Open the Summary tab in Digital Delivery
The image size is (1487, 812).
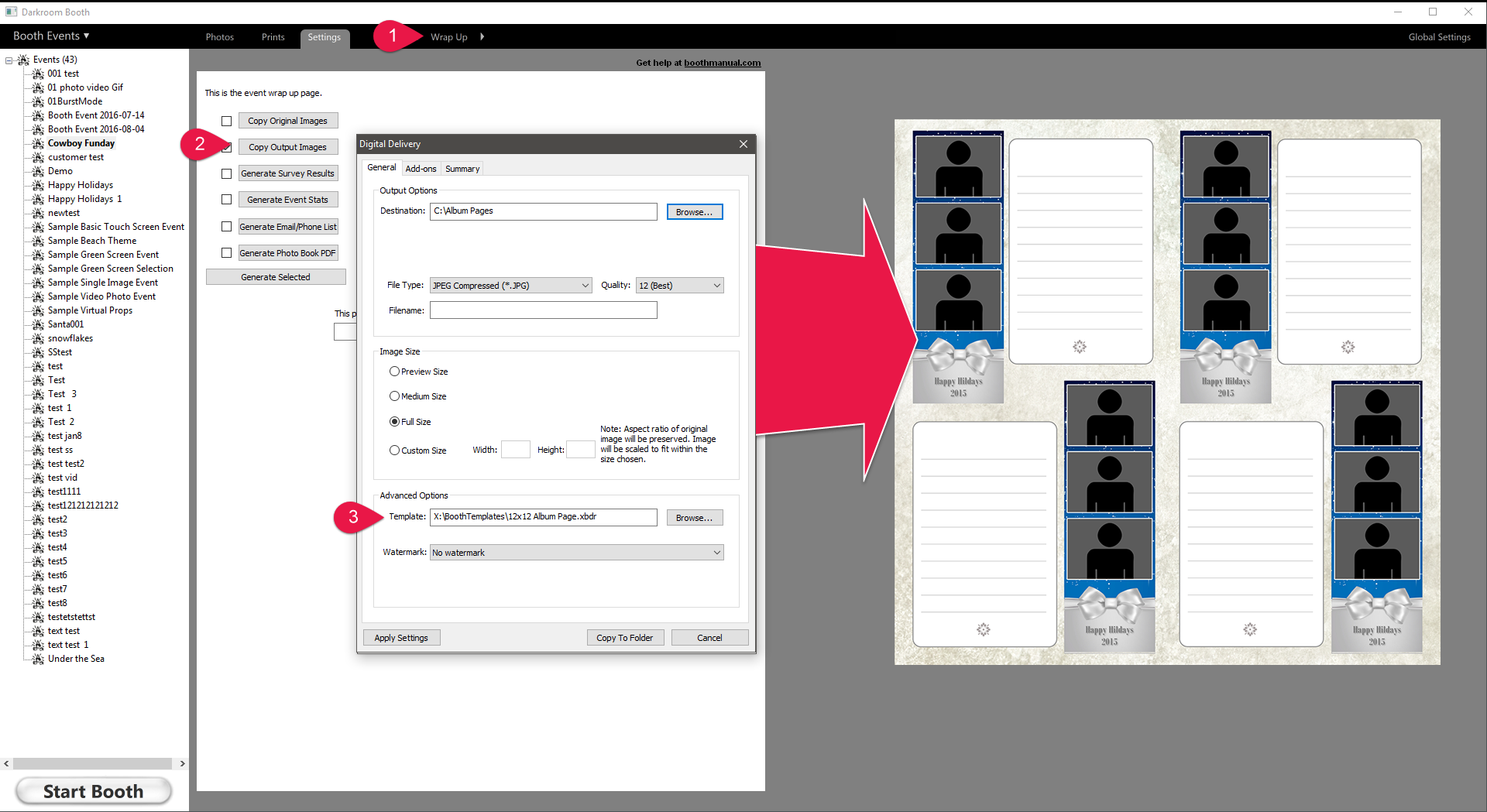point(462,169)
